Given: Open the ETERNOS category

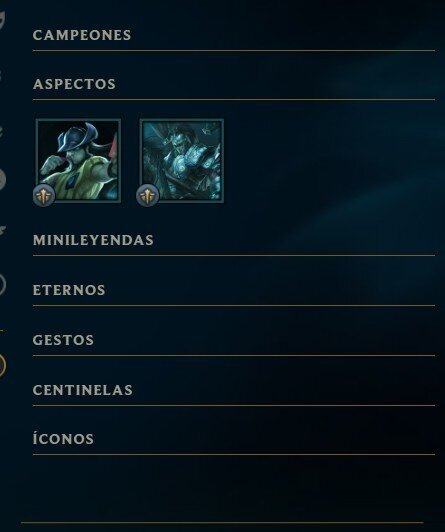Looking at the screenshot, I should (x=69, y=290).
